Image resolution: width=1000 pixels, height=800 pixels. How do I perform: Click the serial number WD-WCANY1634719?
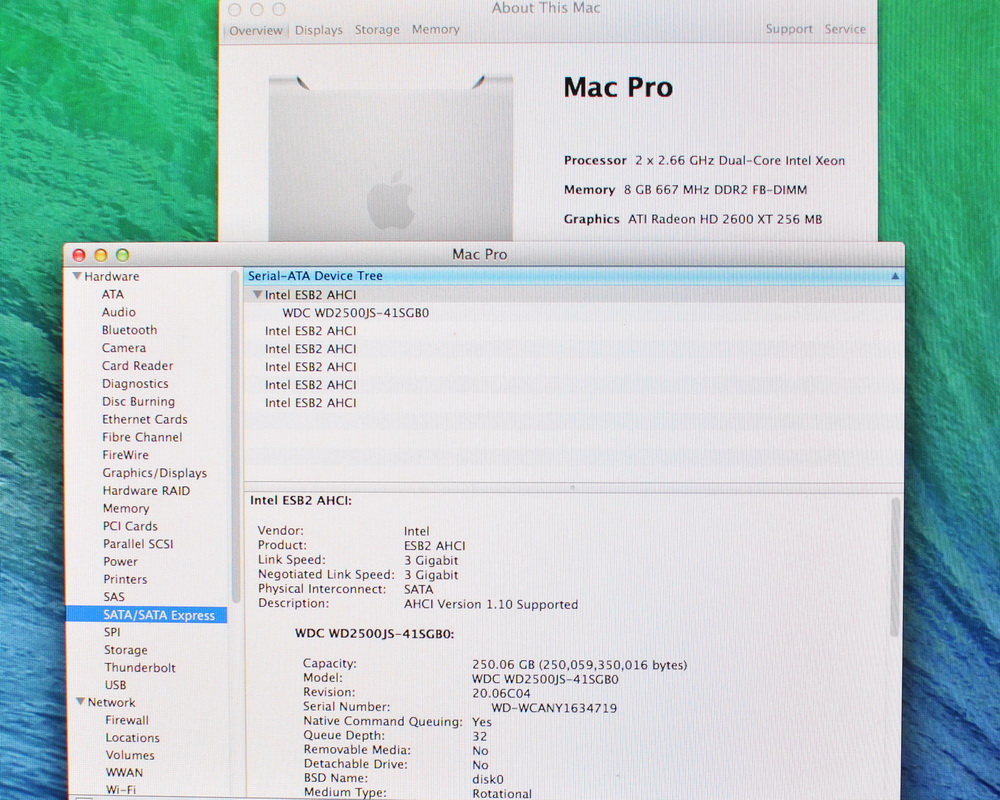click(x=554, y=707)
